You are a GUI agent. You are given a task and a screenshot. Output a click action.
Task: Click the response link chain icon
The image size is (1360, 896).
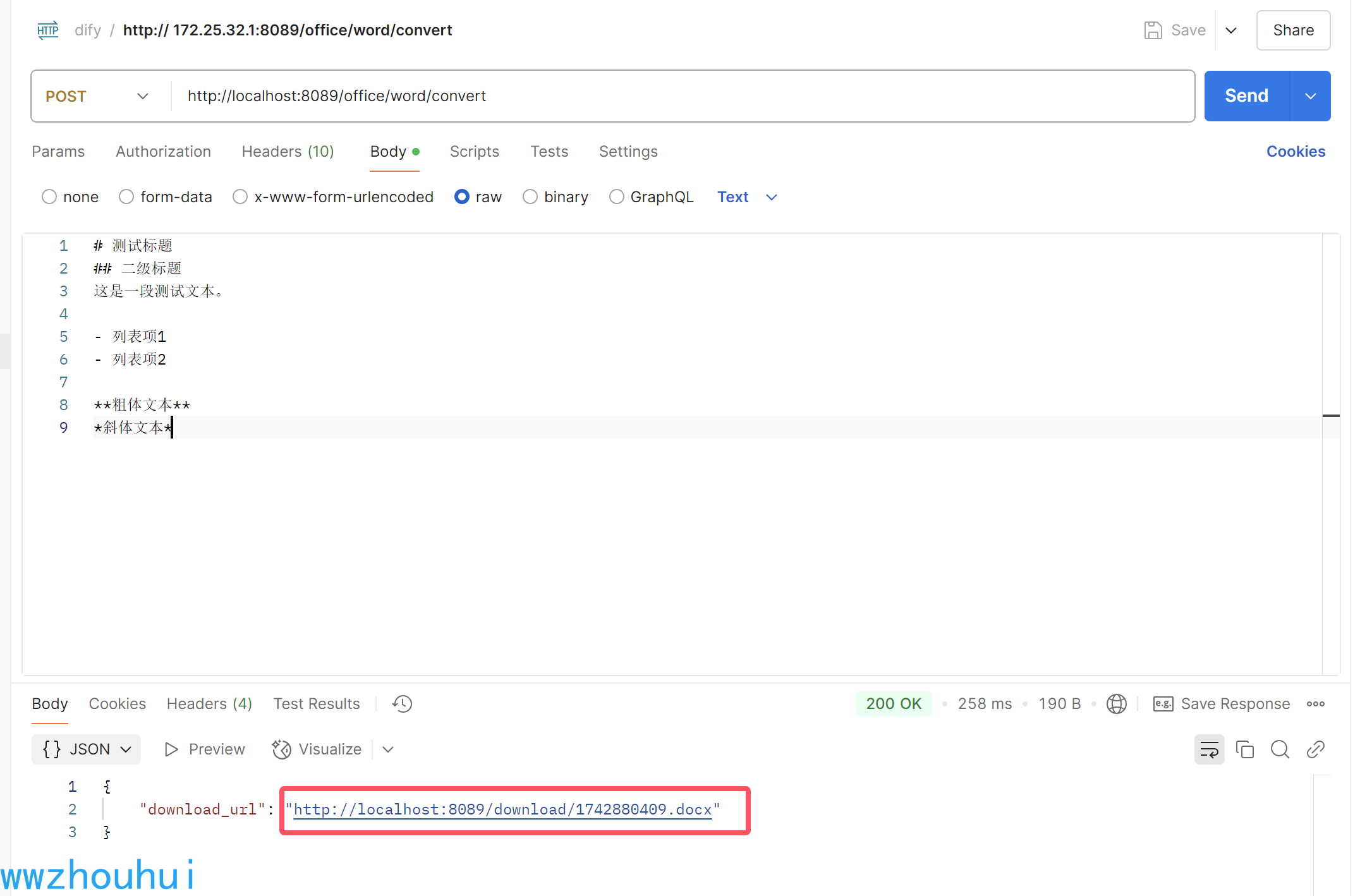point(1315,749)
